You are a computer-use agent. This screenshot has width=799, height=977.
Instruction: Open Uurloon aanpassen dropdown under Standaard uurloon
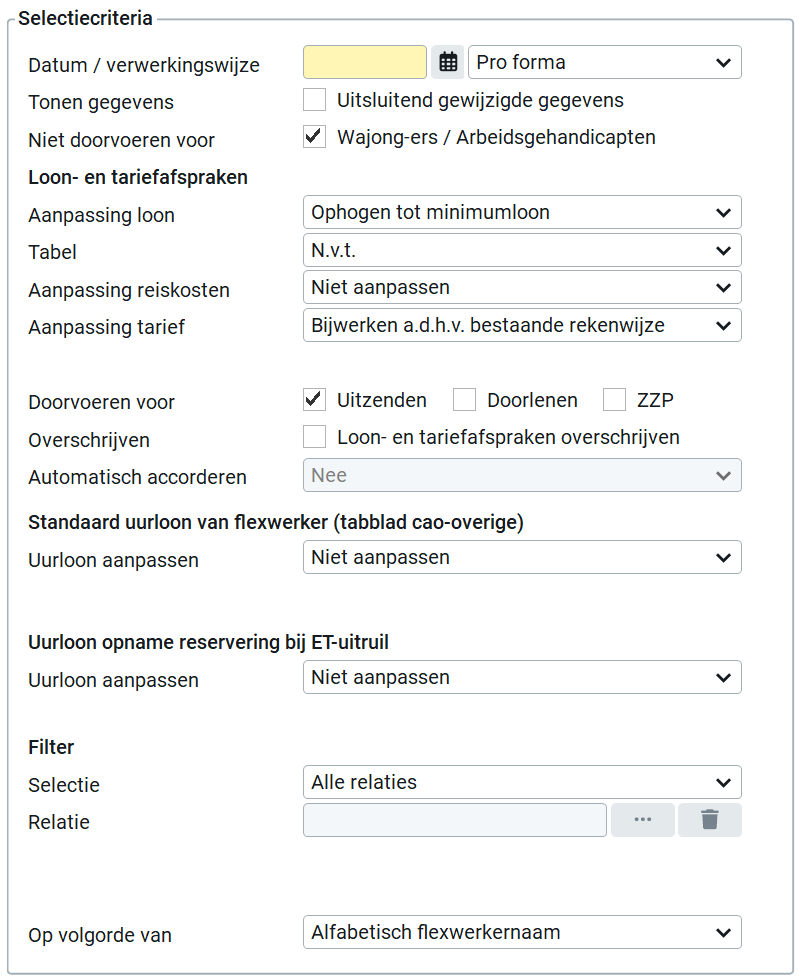point(521,557)
